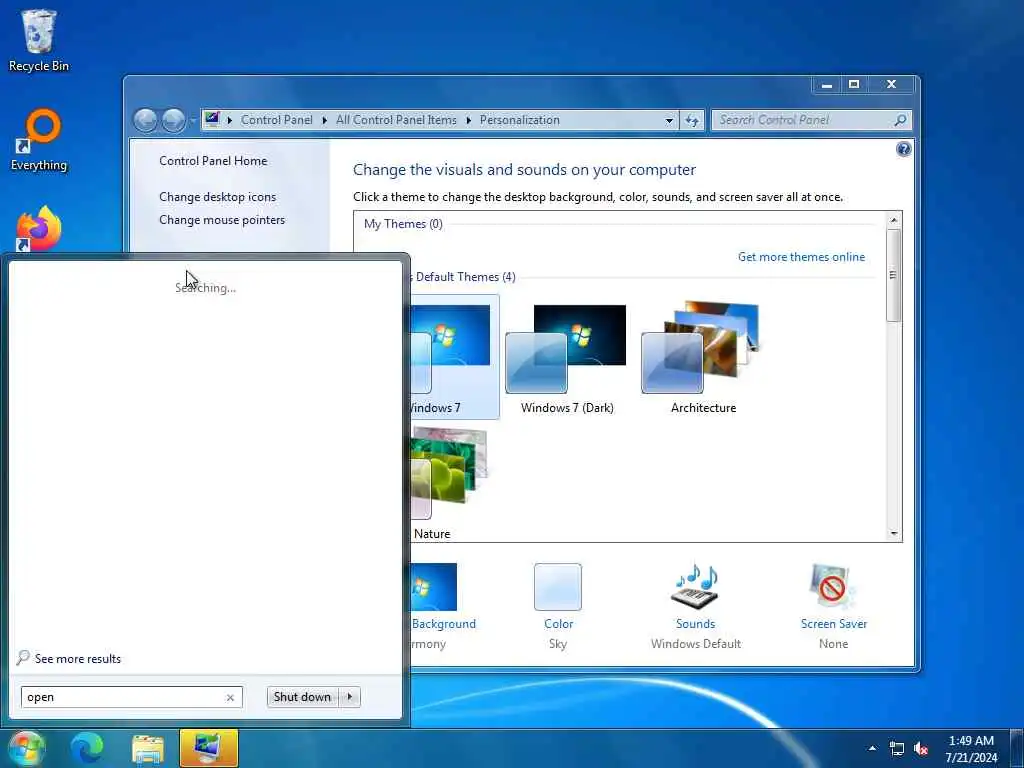Open the address bar history dropdown
1024x768 pixels.
pyautogui.click(x=669, y=121)
